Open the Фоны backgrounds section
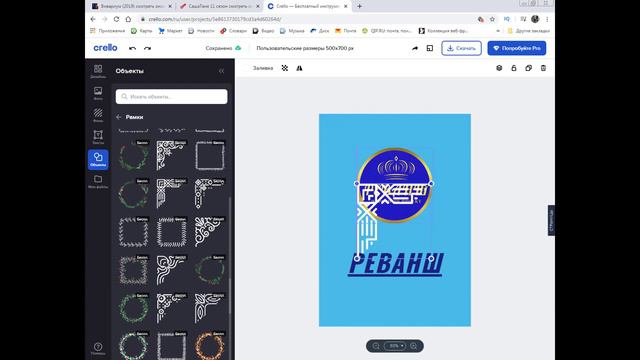 tap(98, 115)
